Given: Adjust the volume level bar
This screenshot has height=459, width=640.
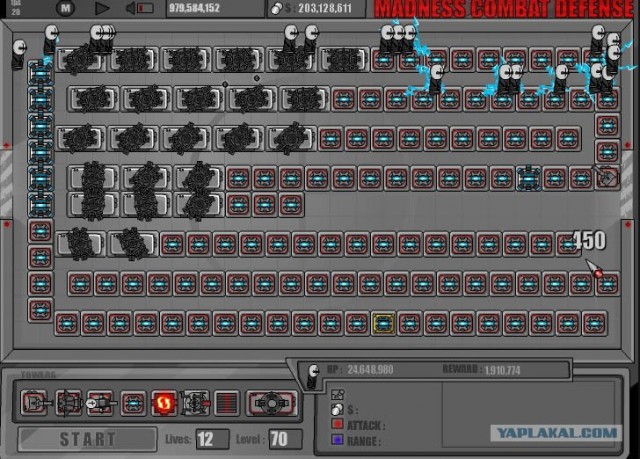Looking at the screenshot, I should (x=146, y=8).
